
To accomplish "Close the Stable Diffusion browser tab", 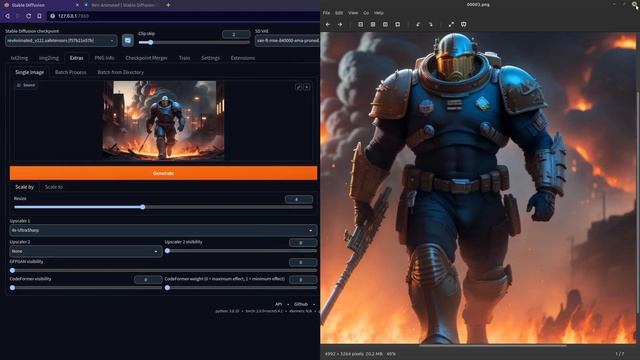I will [x=78, y=5].
